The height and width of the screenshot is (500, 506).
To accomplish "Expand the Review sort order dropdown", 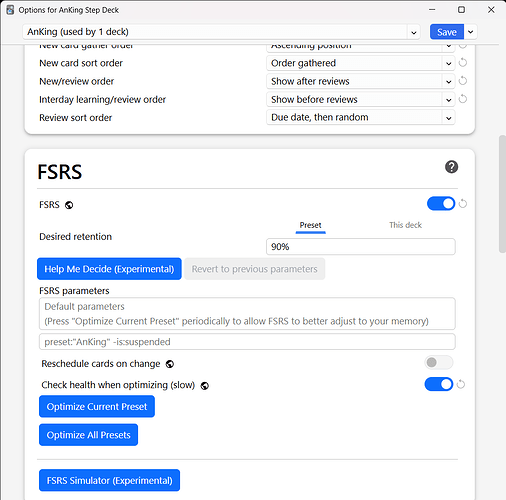I will tap(361, 117).
